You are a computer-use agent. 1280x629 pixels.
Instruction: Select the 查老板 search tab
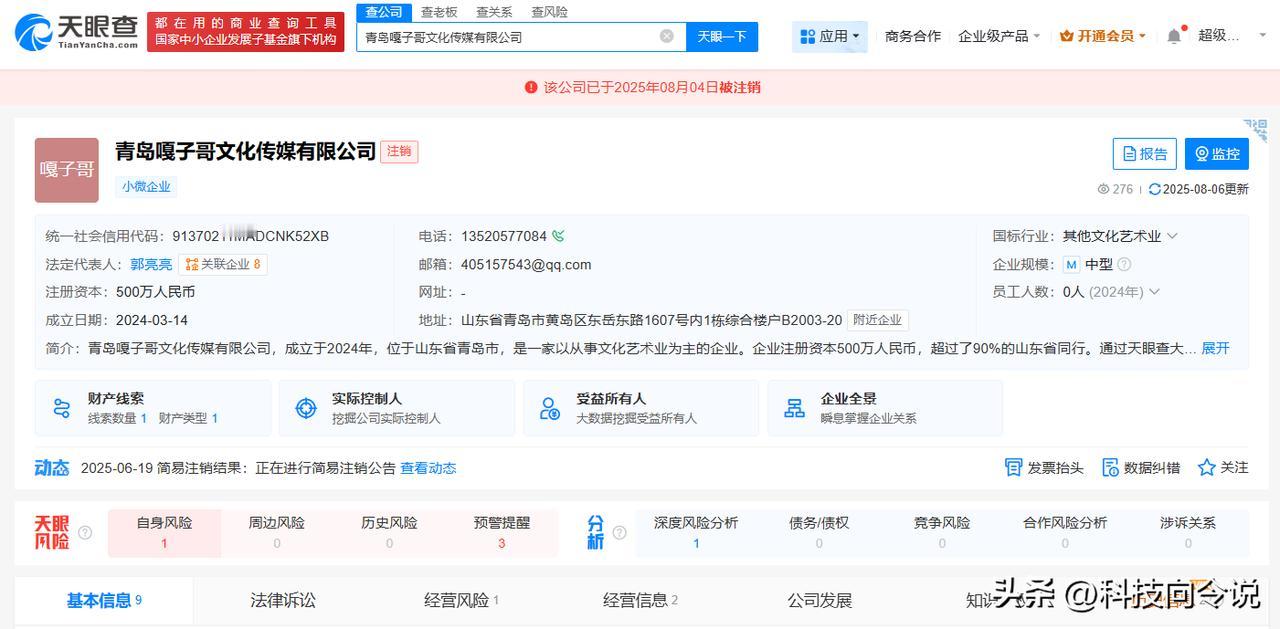click(439, 12)
